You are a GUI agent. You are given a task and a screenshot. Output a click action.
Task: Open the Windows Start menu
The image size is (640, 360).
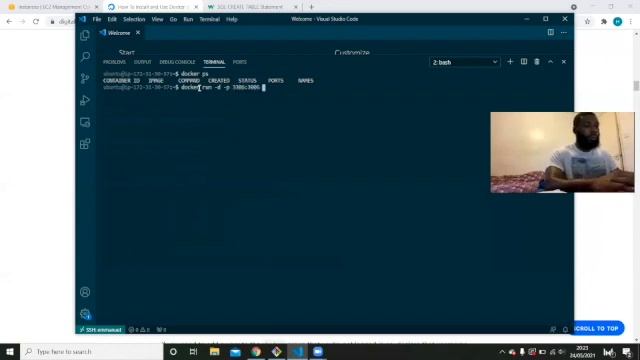click(10, 351)
